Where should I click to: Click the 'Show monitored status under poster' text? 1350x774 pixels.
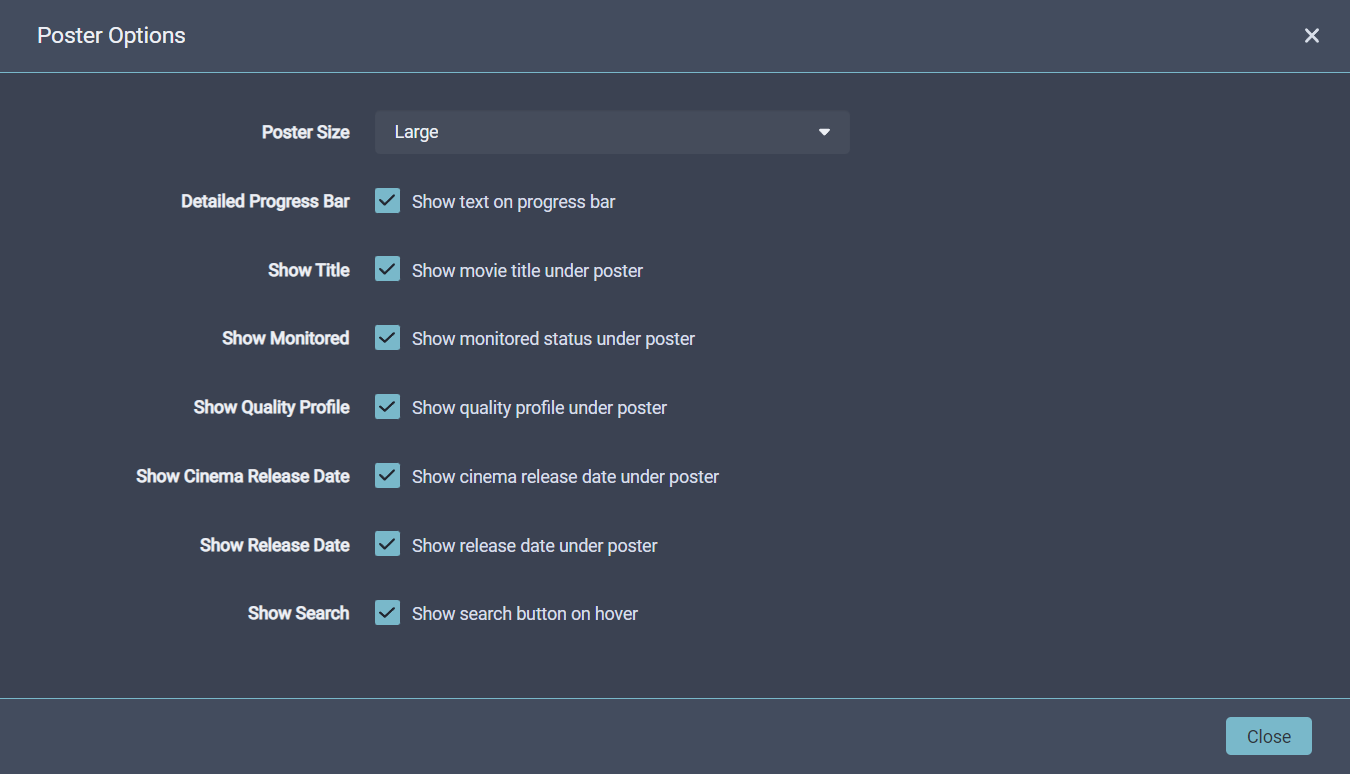point(553,339)
